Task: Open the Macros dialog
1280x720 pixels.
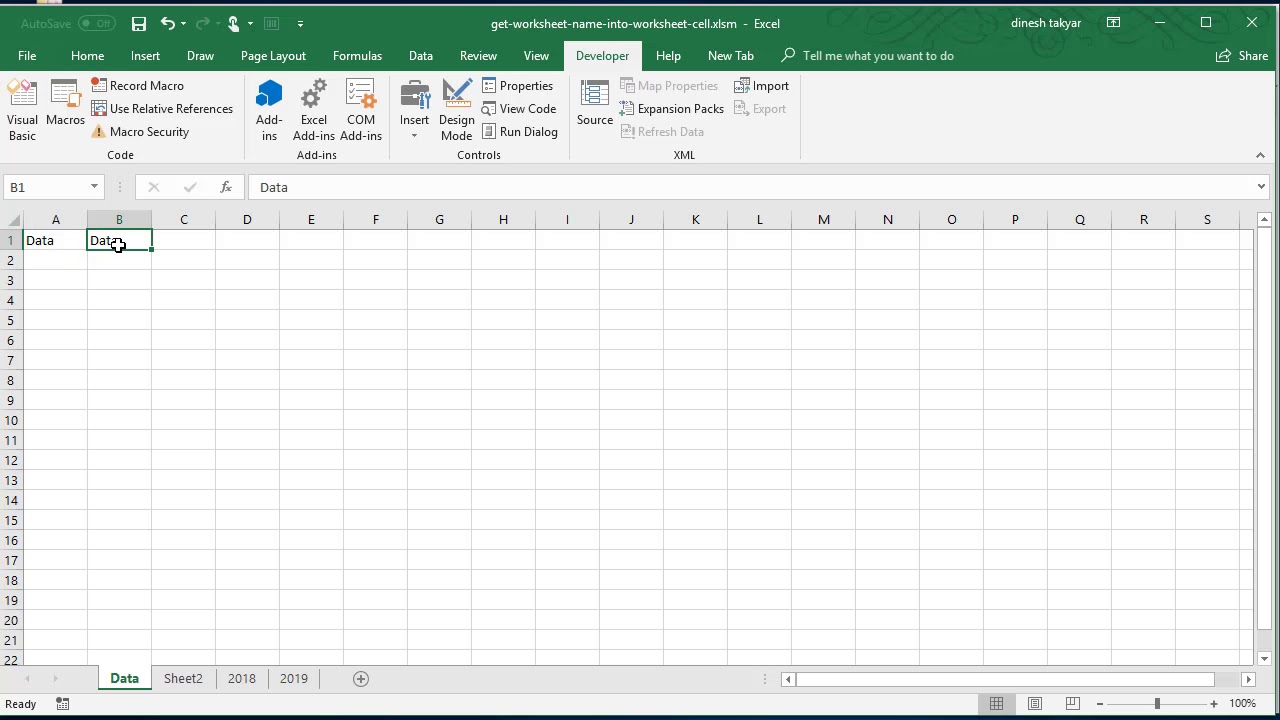Action: click(x=65, y=105)
